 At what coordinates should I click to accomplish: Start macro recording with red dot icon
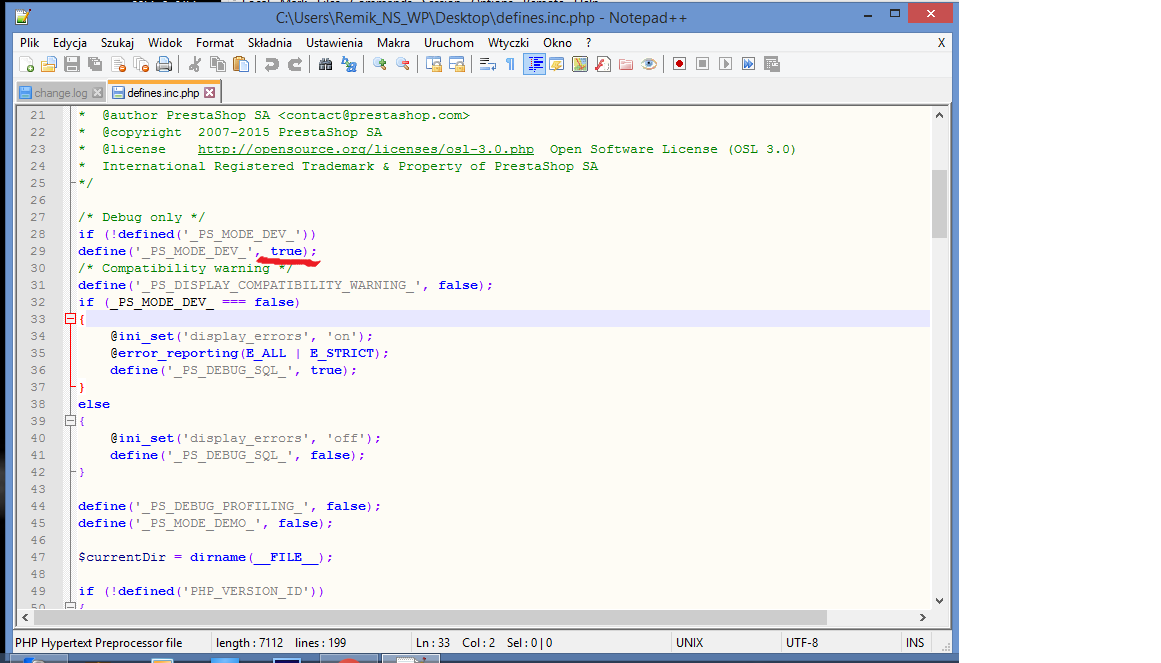click(x=679, y=64)
